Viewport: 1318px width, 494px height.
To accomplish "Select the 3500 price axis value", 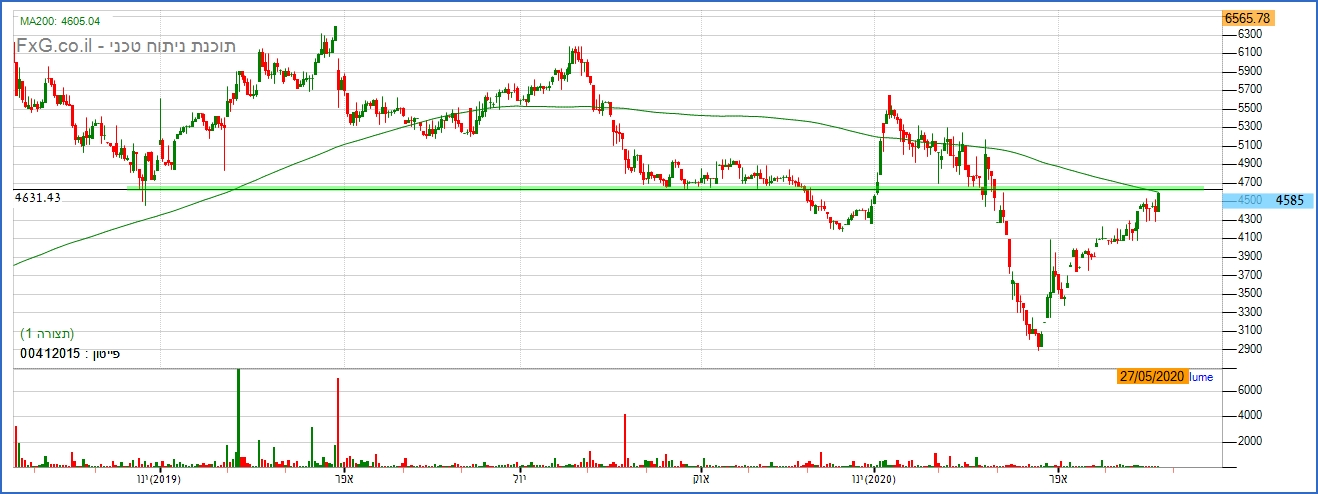I will pos(1251,293).
